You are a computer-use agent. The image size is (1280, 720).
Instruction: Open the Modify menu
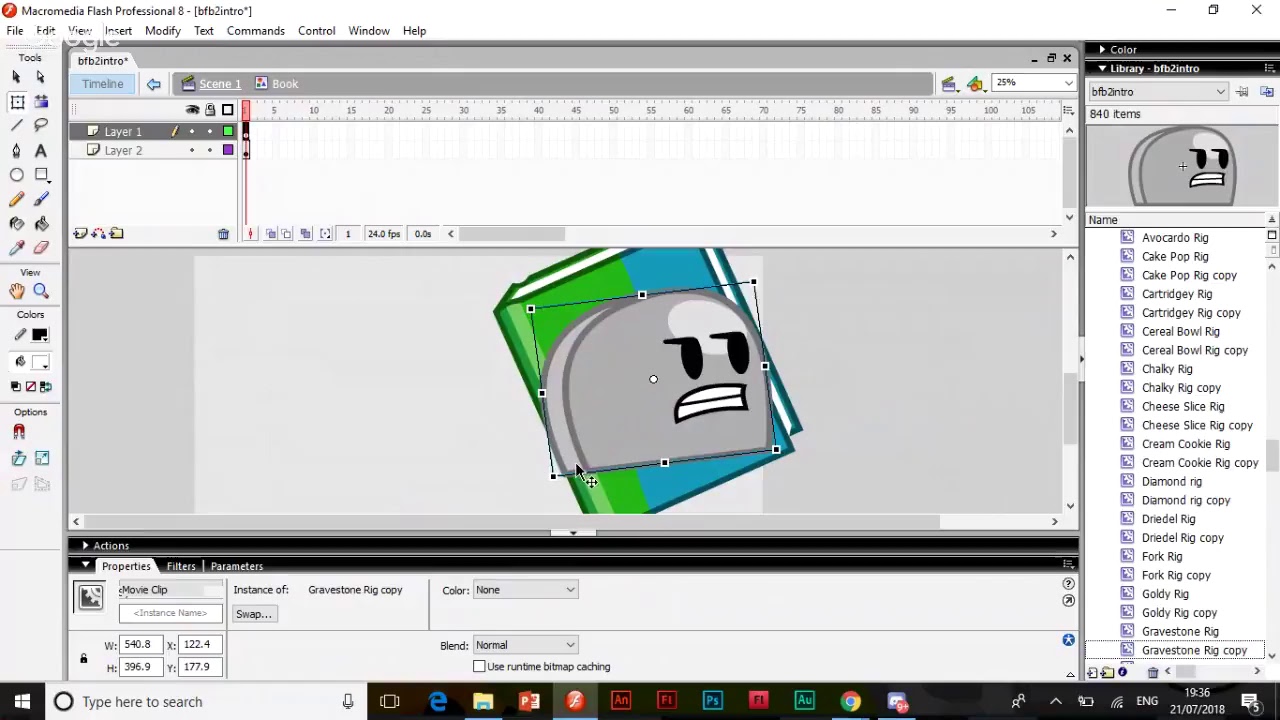pyautogui.click(x=162, y=31)
